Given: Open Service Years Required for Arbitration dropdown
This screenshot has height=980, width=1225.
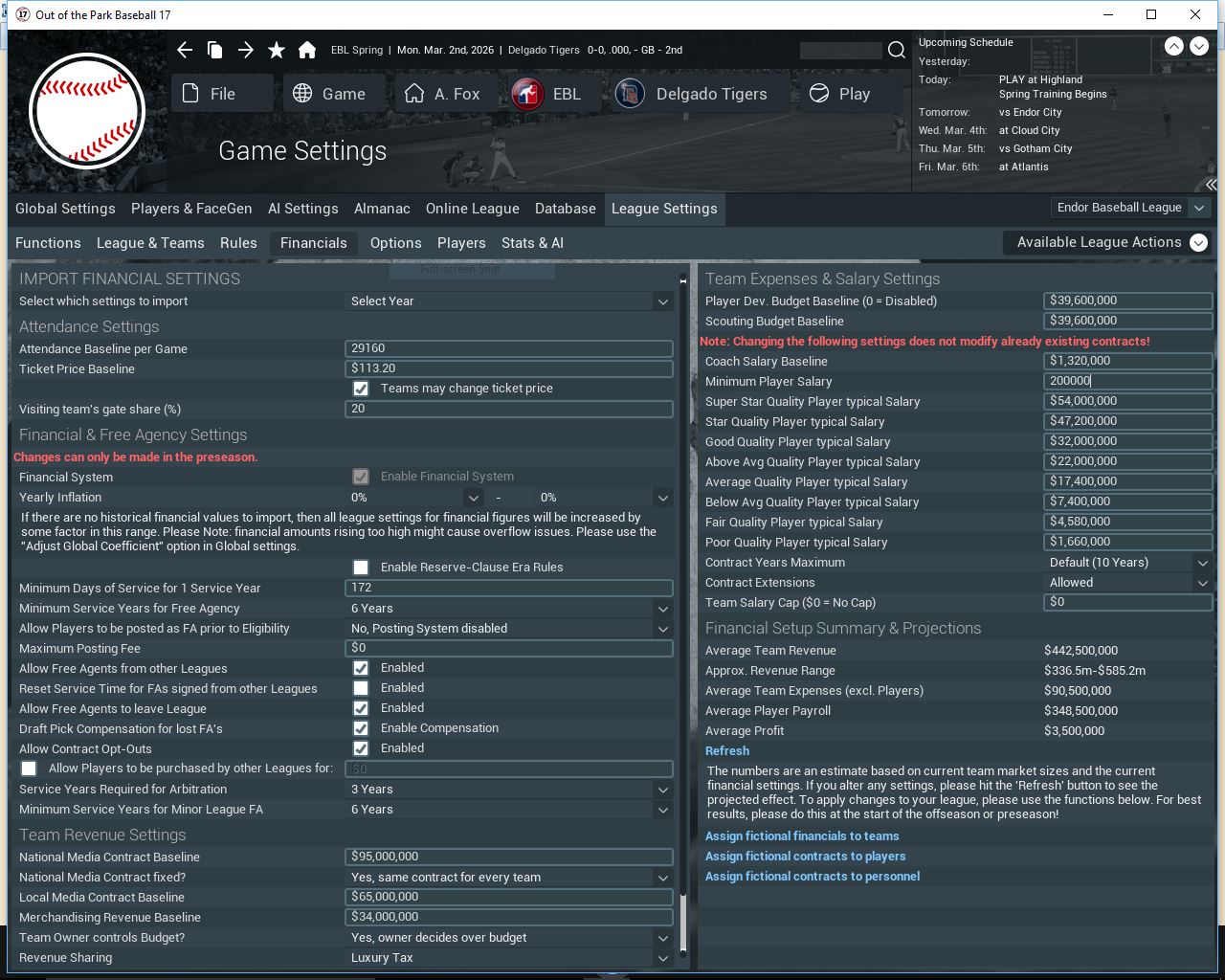Looking at the screenshot, I should 508,790.
